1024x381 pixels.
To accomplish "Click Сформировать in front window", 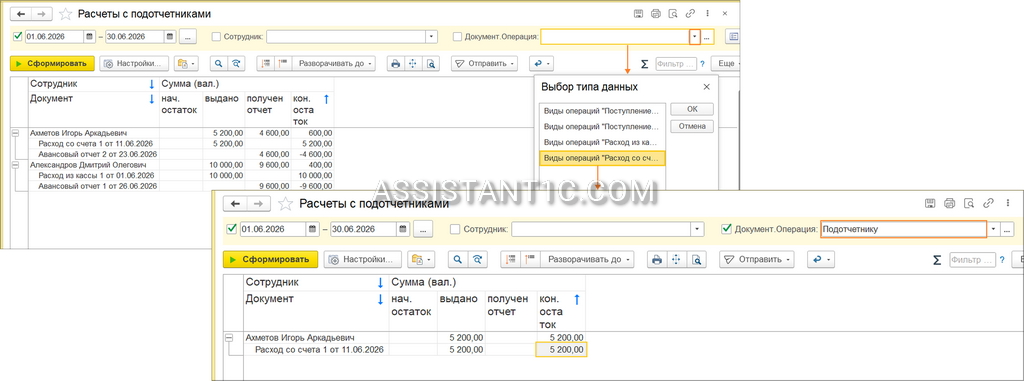I will click(x=271, y=259).
